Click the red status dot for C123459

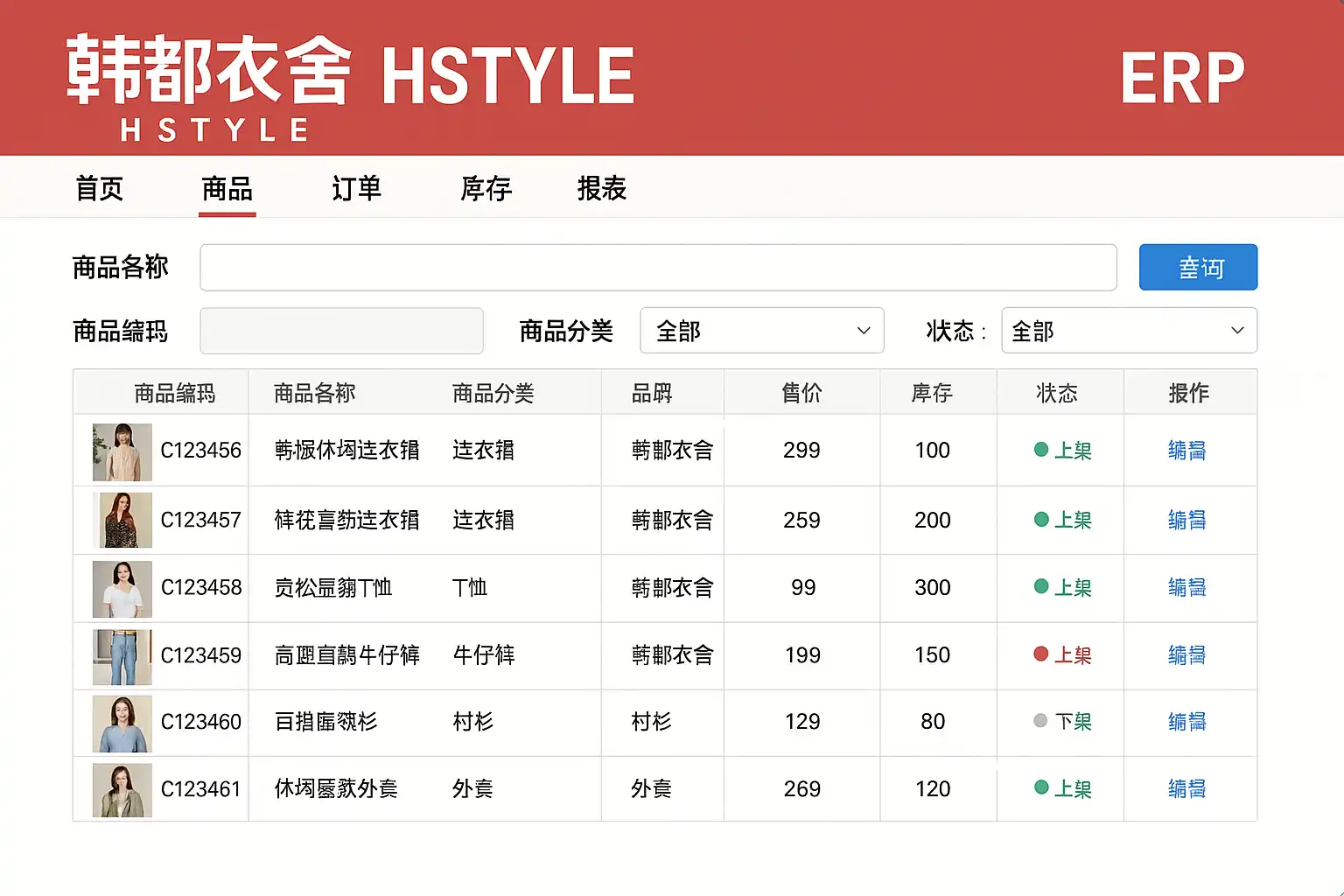click(1040, 654)
